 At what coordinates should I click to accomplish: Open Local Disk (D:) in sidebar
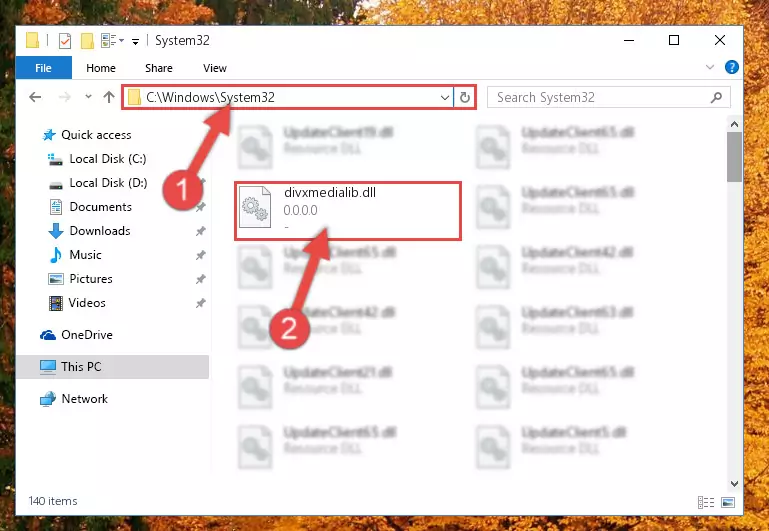pos(108,183)
